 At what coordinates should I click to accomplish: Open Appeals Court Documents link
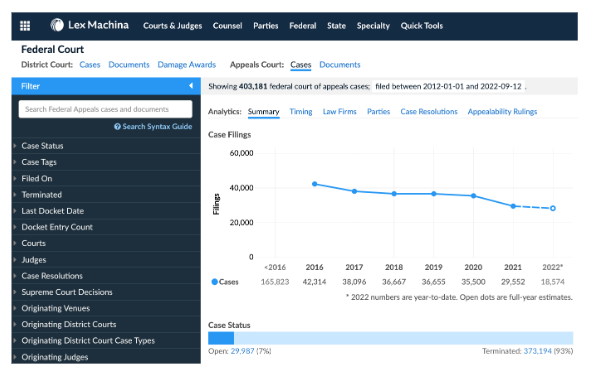(340, 65)
